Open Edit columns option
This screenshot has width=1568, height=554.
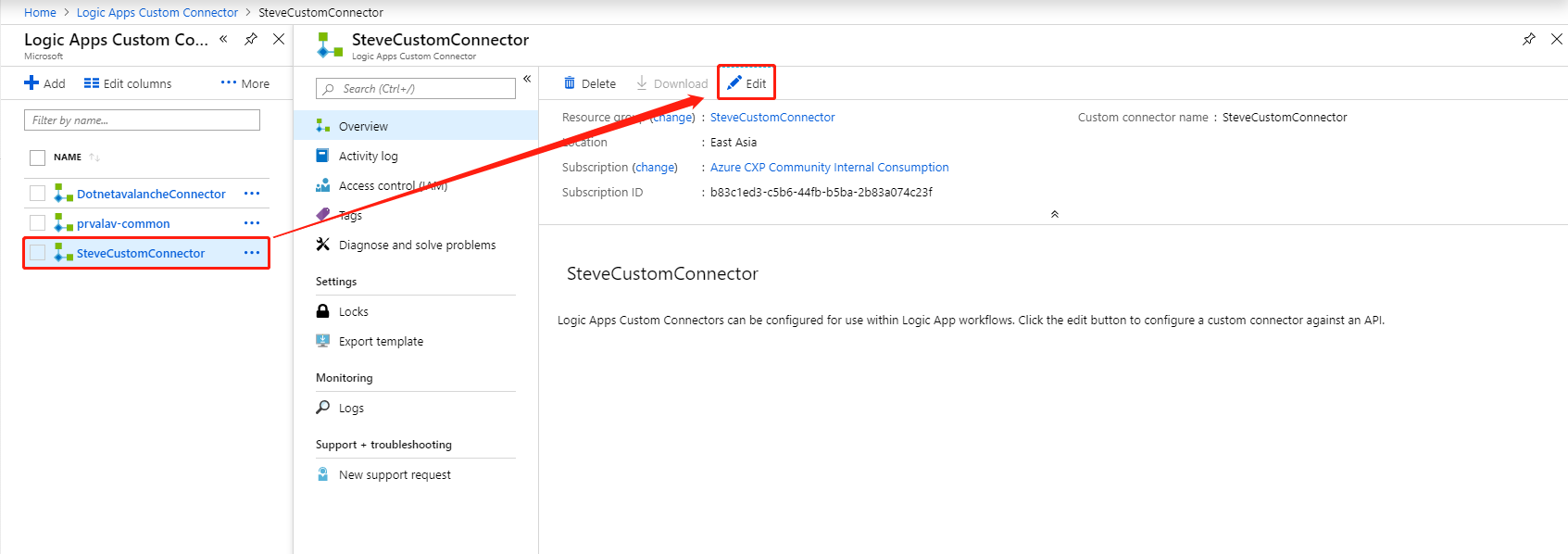click(128, 83)
